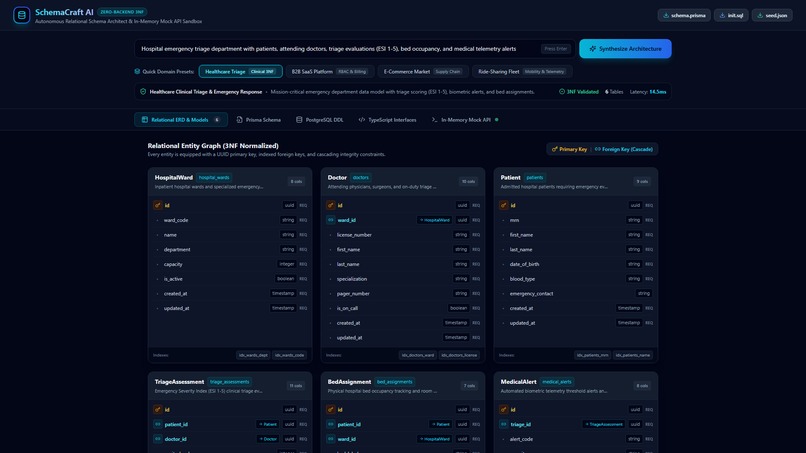Download the schema.prisma file

(684, 15)
